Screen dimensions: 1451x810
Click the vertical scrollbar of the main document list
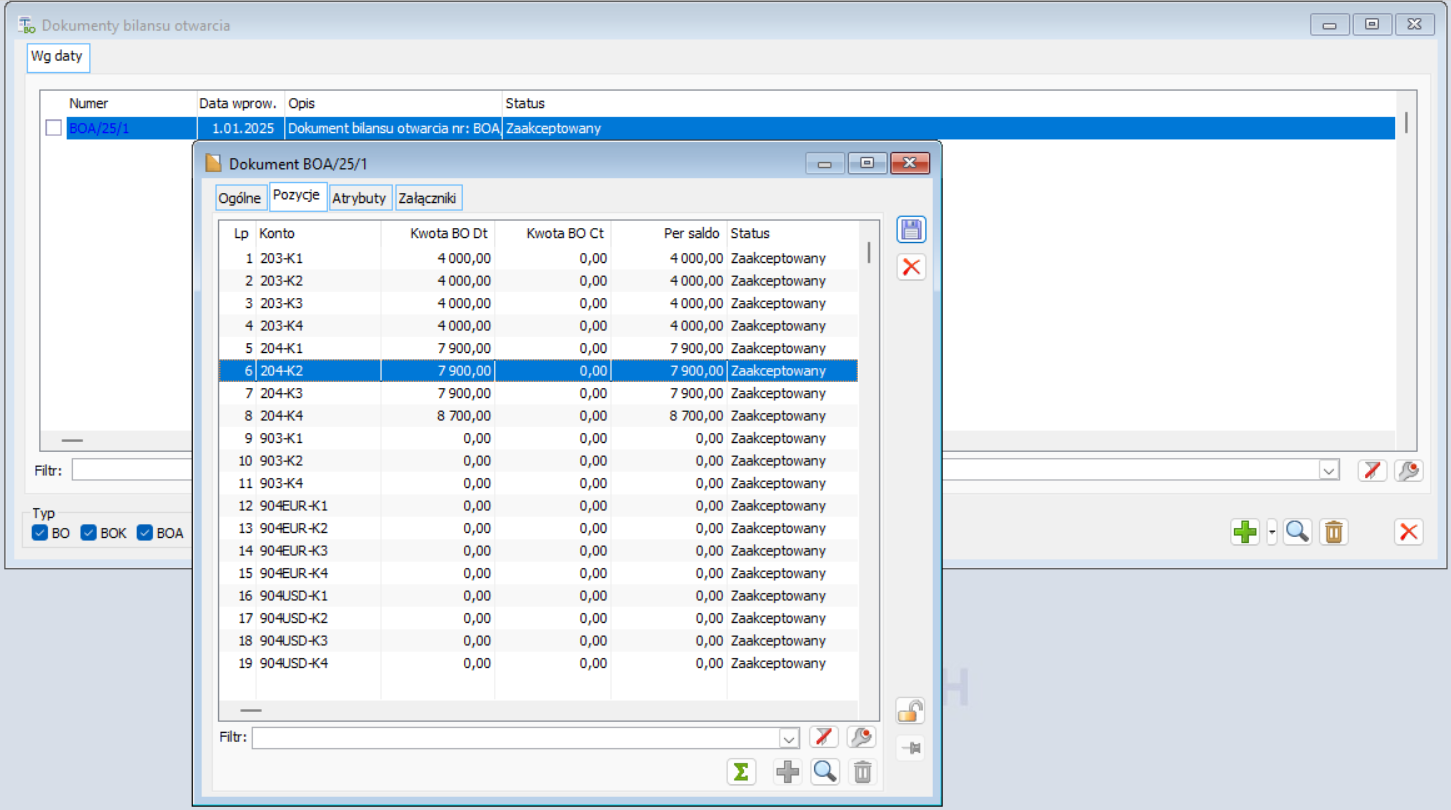(x=1406, y=123)
